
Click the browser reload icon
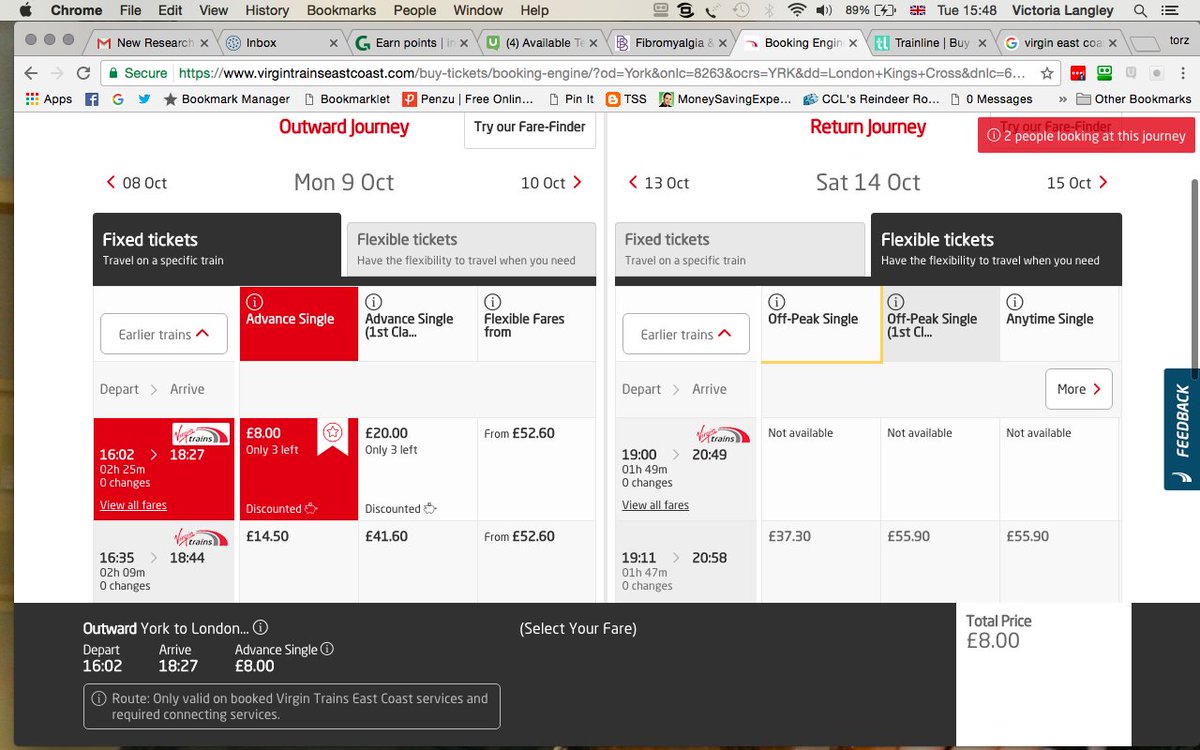click(82, 73)
